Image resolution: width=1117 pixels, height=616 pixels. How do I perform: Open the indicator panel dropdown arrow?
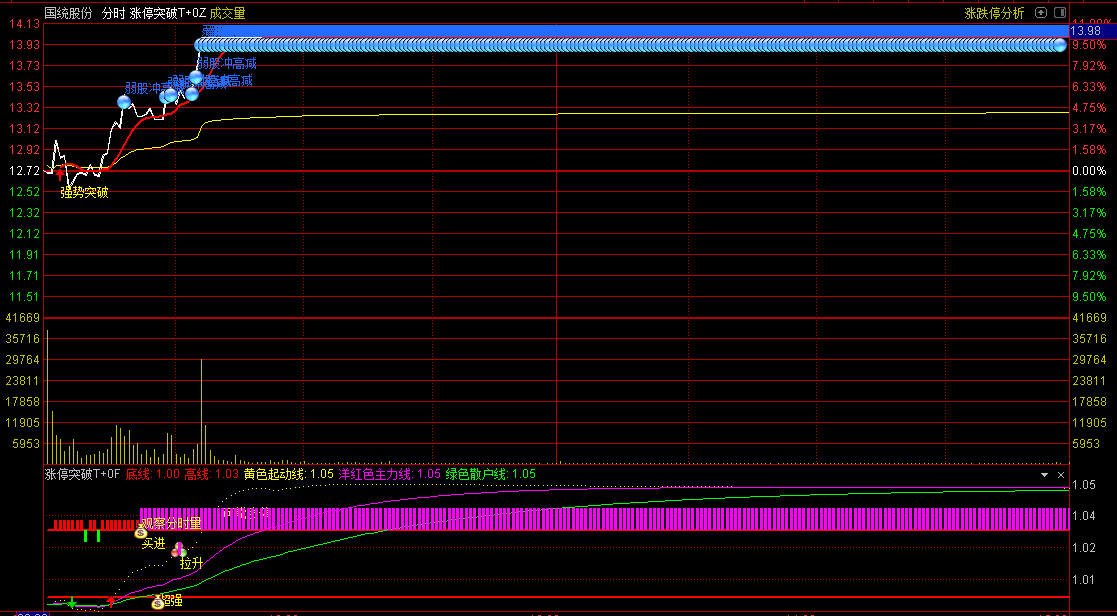1045,475
